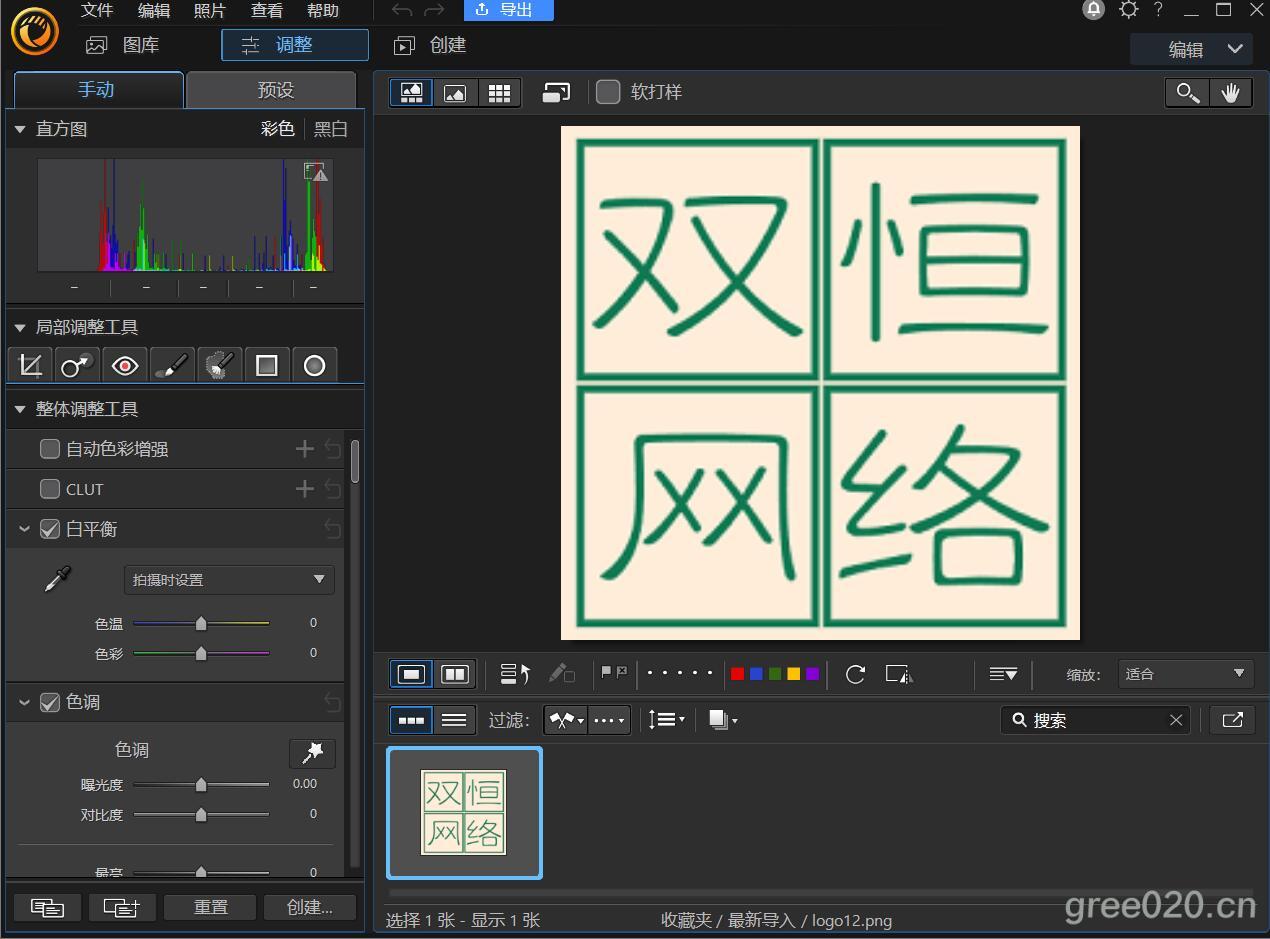
Task: Enable the 自动色彩增强 checkbox
Action: pyautogui.click(x=50, y=449)
